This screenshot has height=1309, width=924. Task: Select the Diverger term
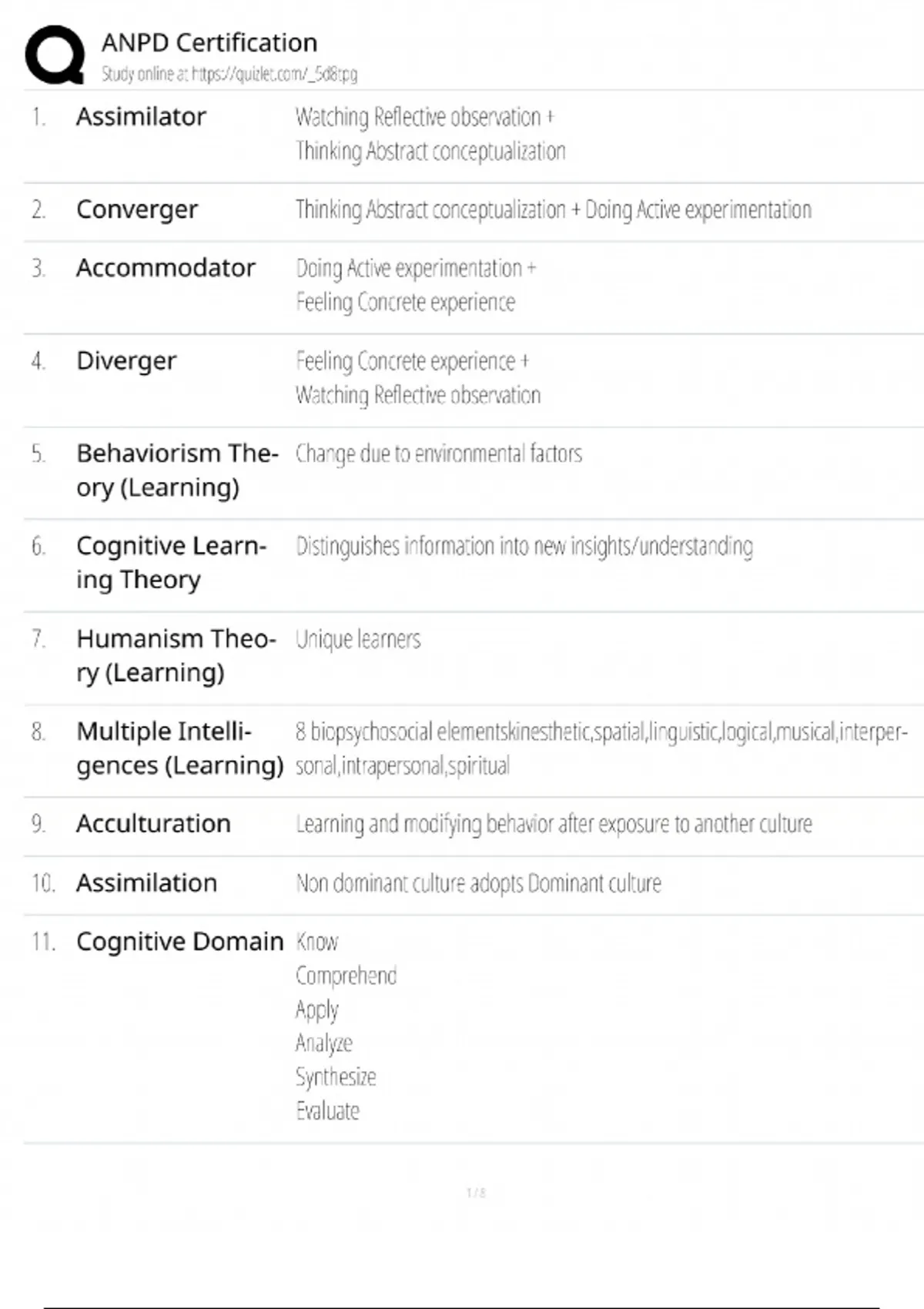[126, 361]
